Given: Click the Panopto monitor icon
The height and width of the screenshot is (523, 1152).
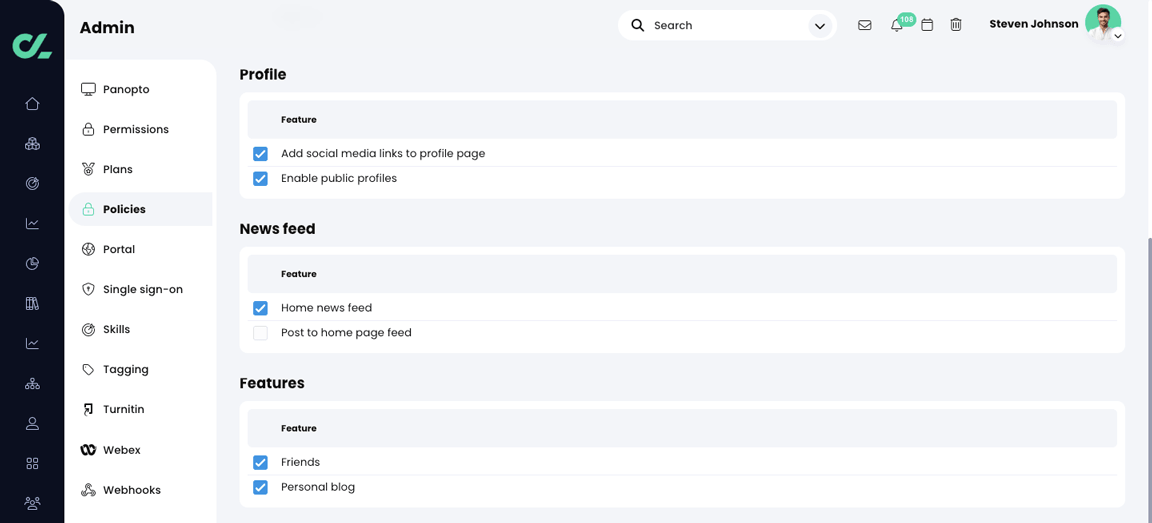Looking at the screenshot, I should [88, 90].
